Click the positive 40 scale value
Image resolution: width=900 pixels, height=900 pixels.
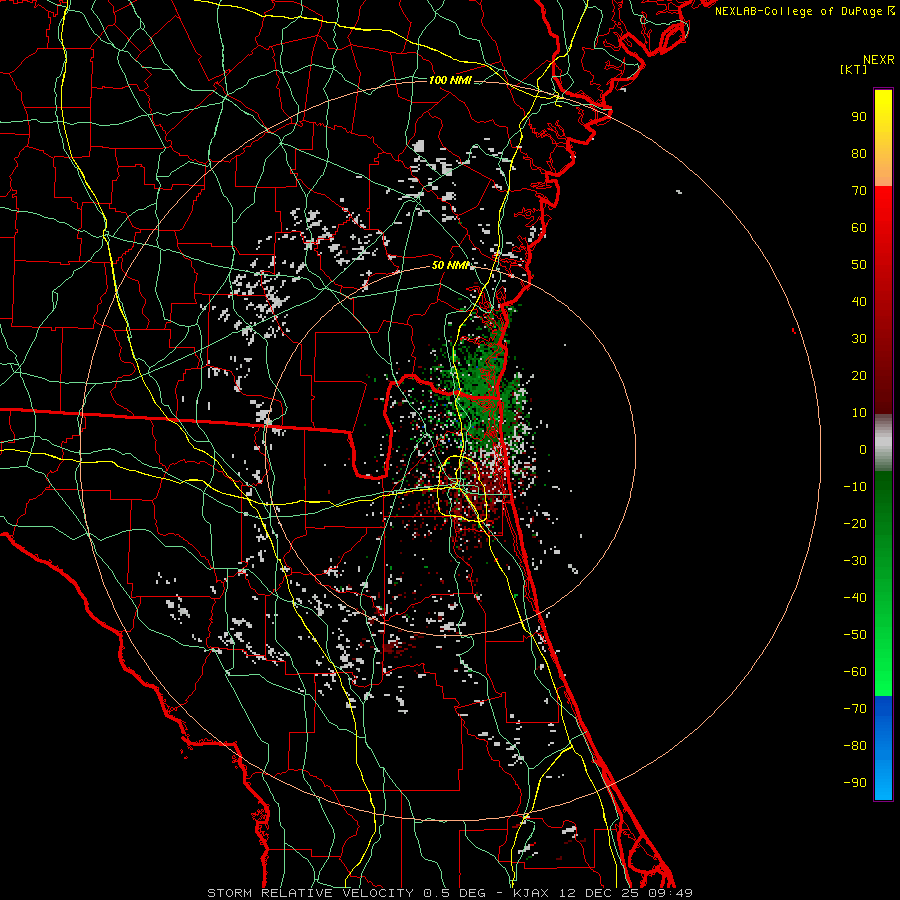[x=859, y=302]
